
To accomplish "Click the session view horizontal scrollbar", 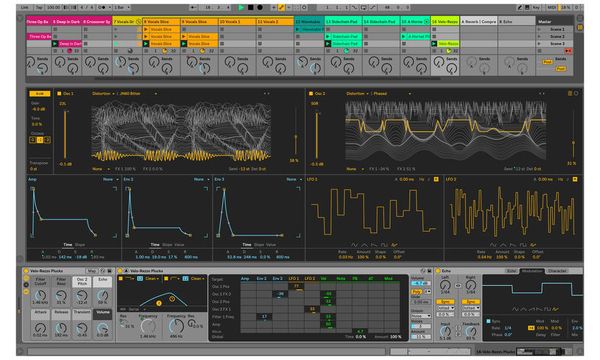I will (268, 79).
